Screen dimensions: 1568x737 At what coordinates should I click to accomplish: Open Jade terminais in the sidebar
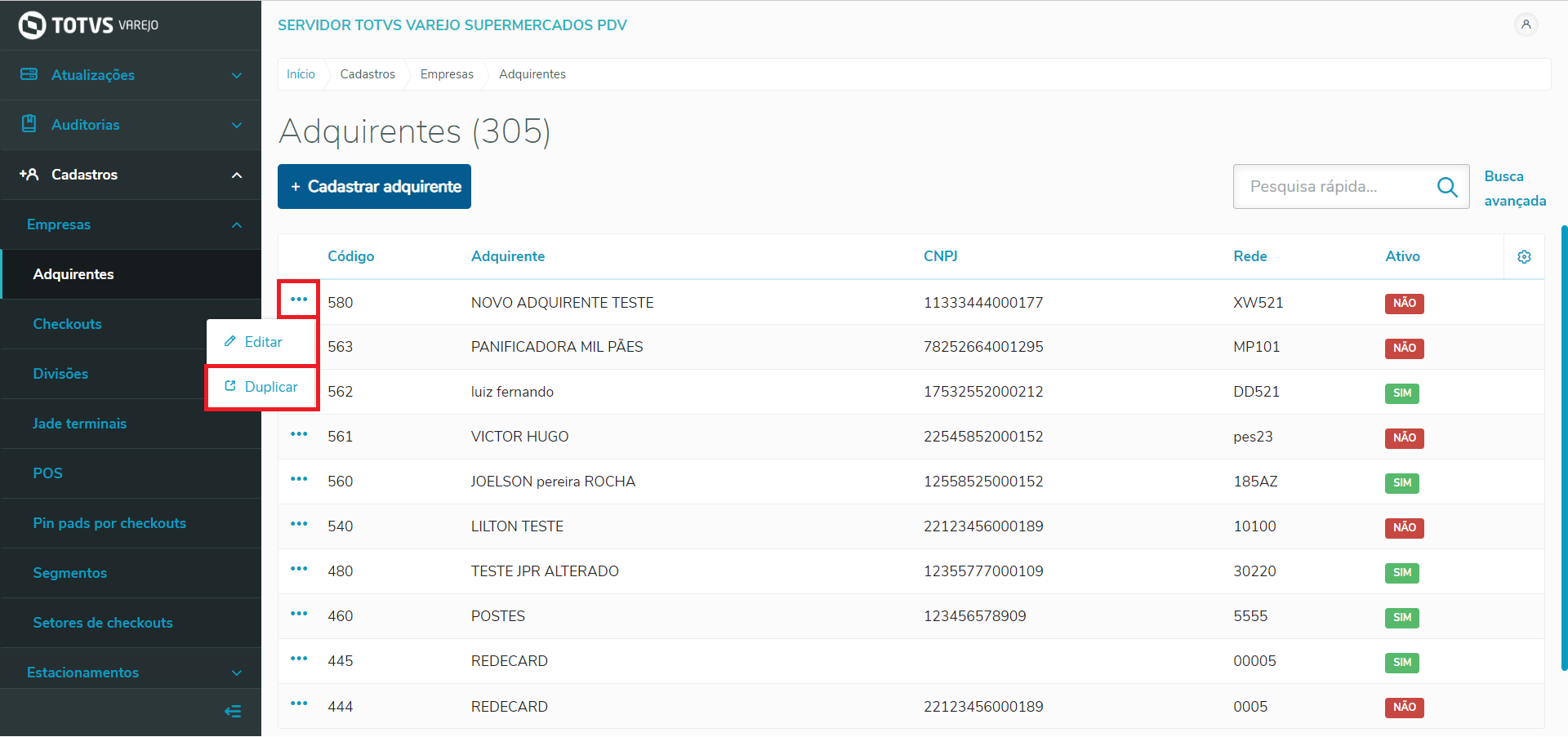tap(79, 424)
